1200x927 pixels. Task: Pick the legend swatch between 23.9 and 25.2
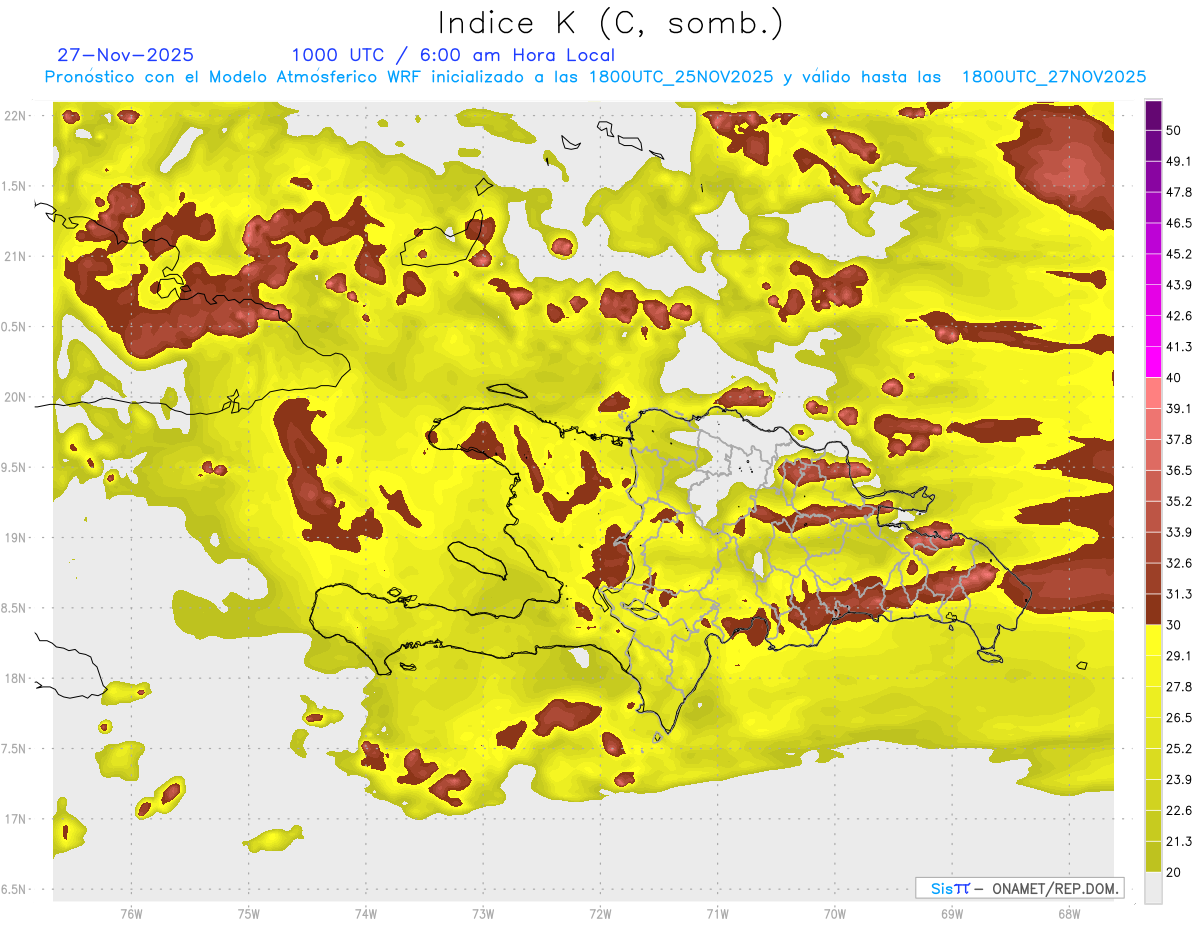(x=1153, y=765)
